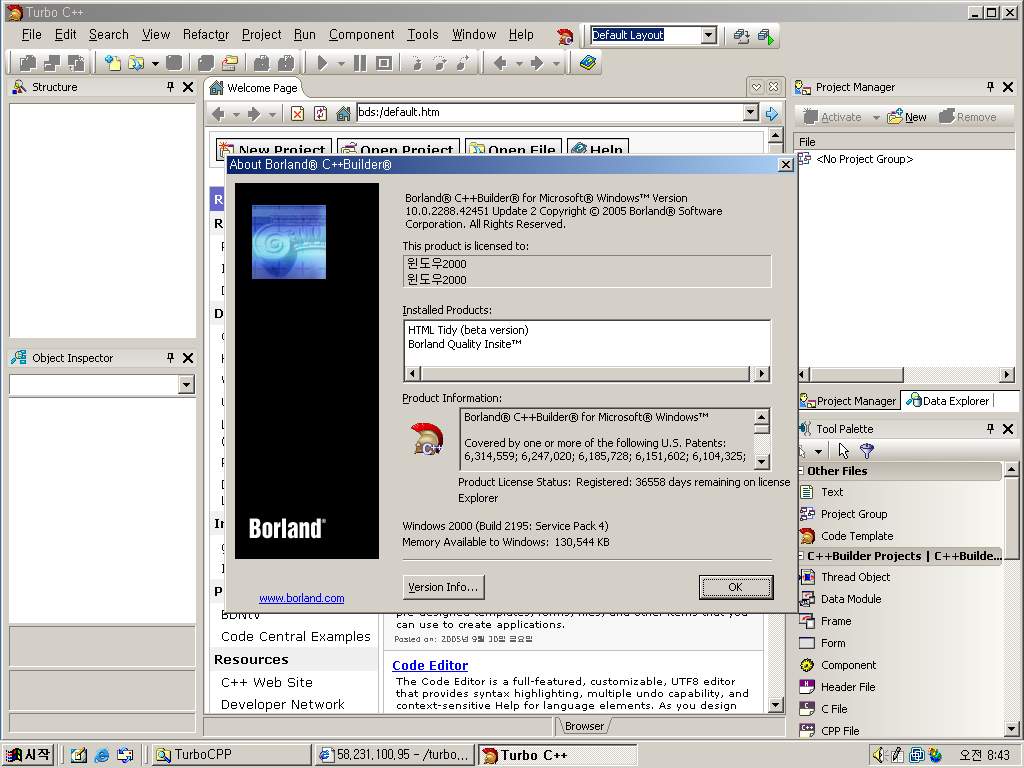The image size is (1024, 768).
Task: Choose Thread Object in Tool Palette
Action: click(x=855, y=577)
